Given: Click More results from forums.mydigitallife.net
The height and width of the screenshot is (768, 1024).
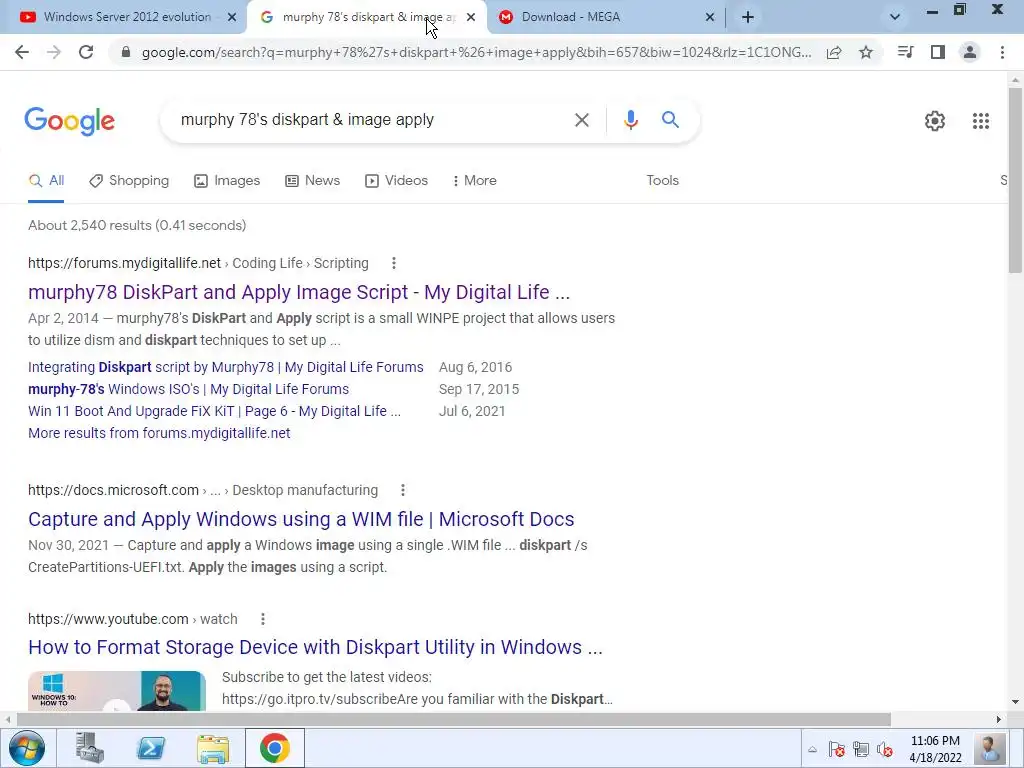Looking at the screenshot, I should 159,433.
